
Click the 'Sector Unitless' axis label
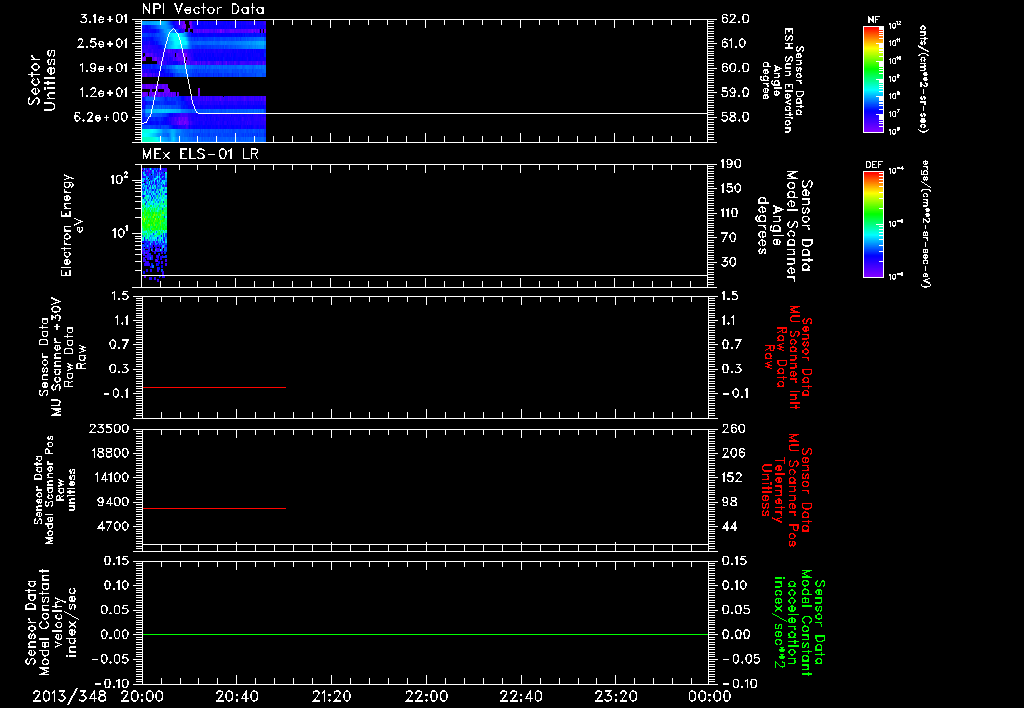point(41,80)
